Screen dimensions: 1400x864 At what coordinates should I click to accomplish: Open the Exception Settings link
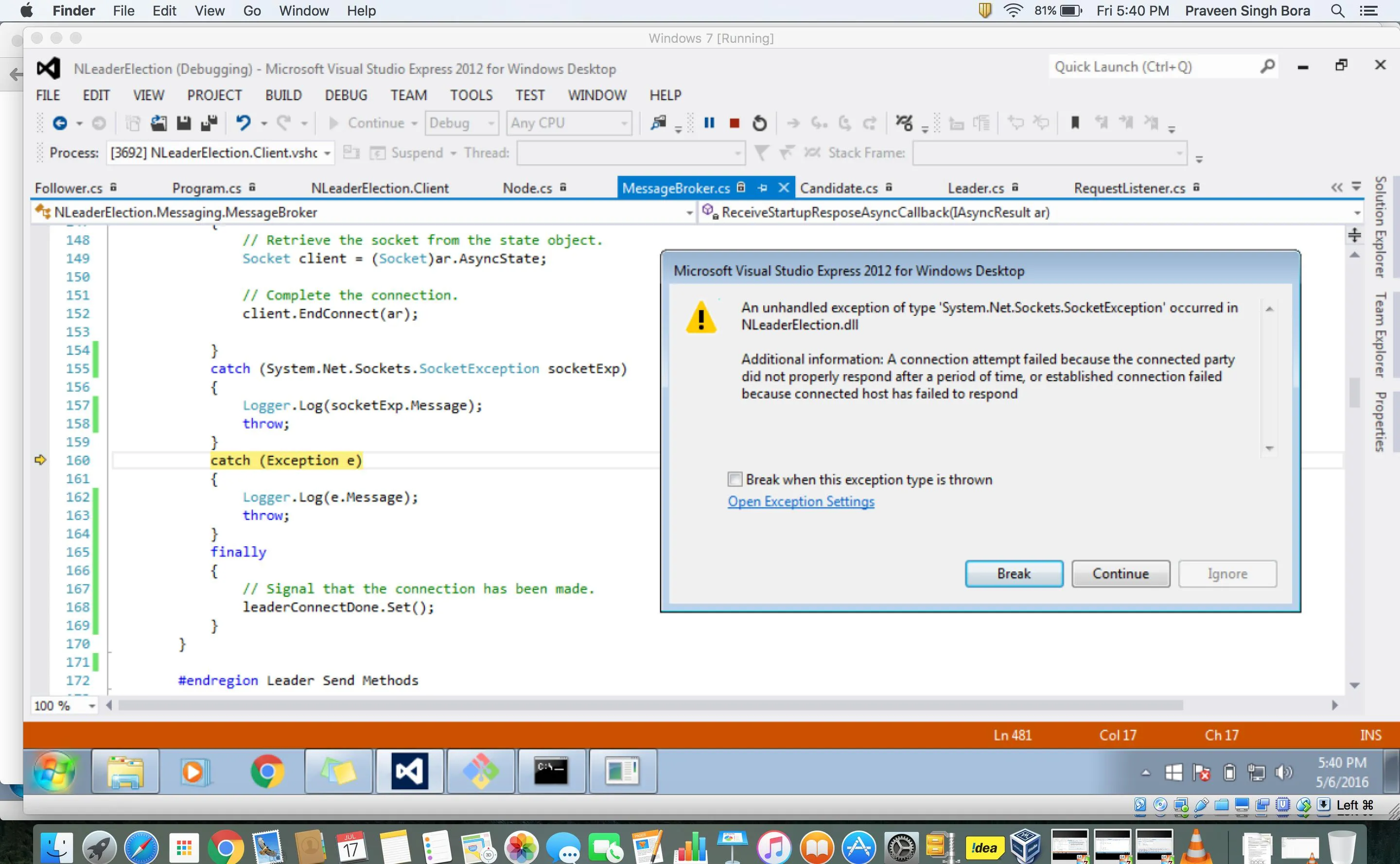[800, 501]
